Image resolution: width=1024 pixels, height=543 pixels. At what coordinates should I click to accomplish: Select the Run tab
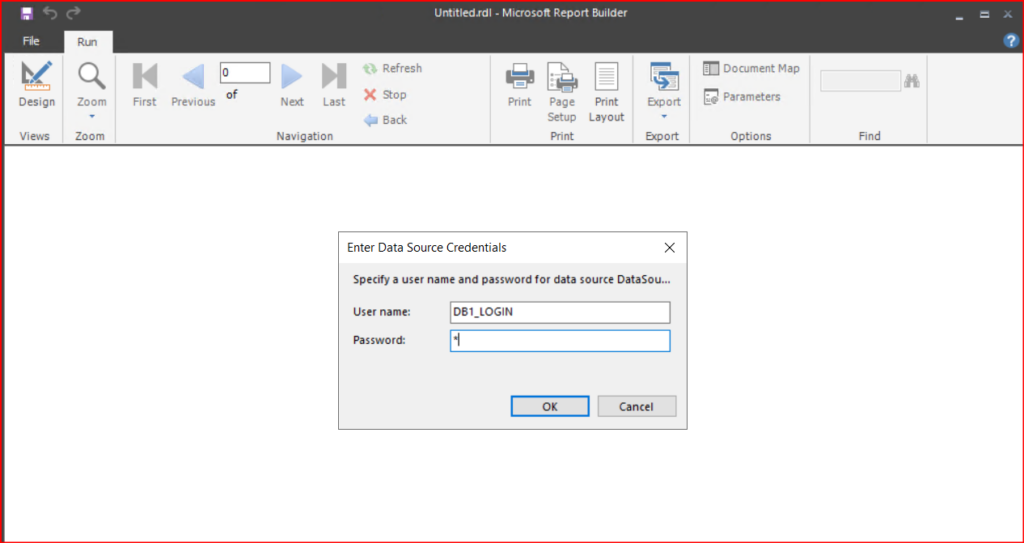point(88,42)
